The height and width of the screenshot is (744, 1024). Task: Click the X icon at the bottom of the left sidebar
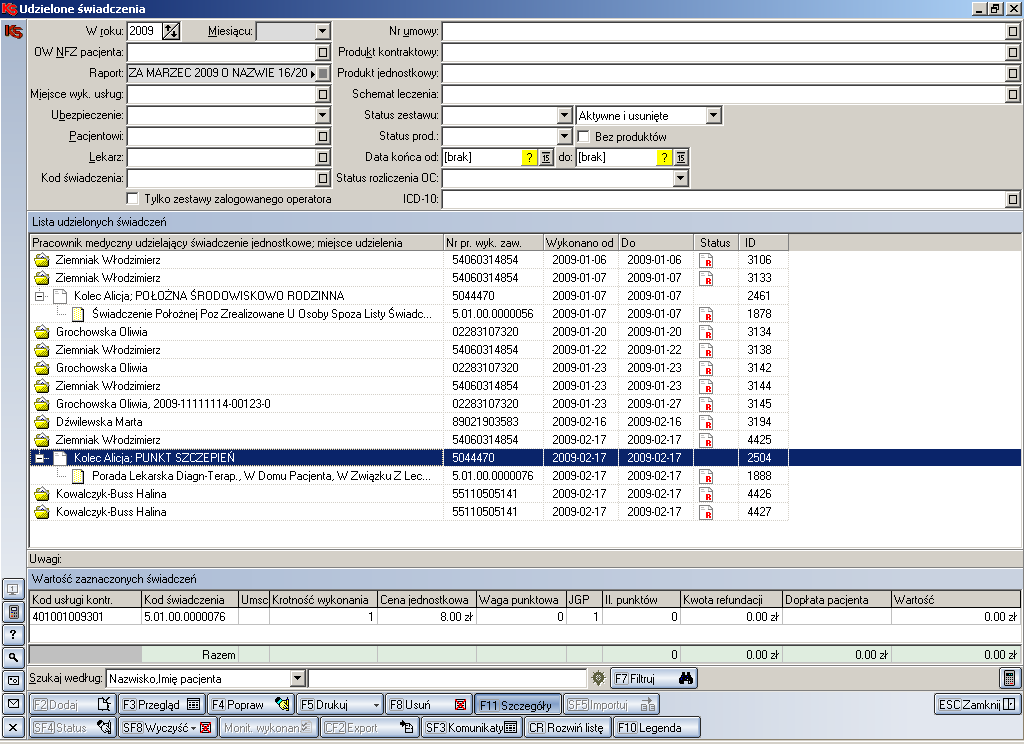[x=13, y=726]
